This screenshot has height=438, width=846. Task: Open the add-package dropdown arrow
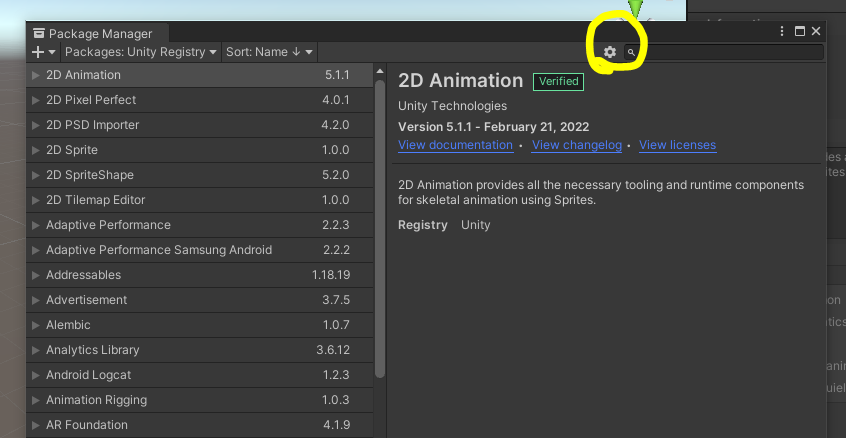(x=52, y=52)
